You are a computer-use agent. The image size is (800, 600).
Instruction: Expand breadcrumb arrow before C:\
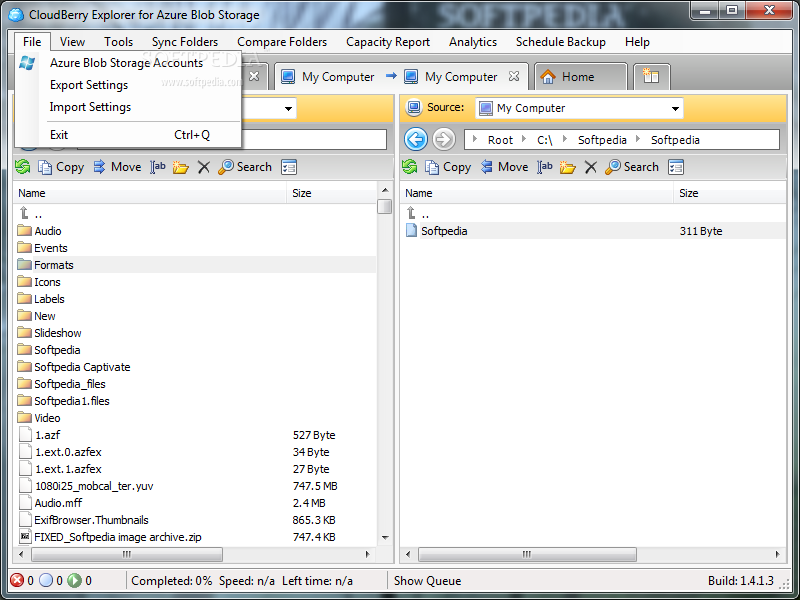point(524,139)
